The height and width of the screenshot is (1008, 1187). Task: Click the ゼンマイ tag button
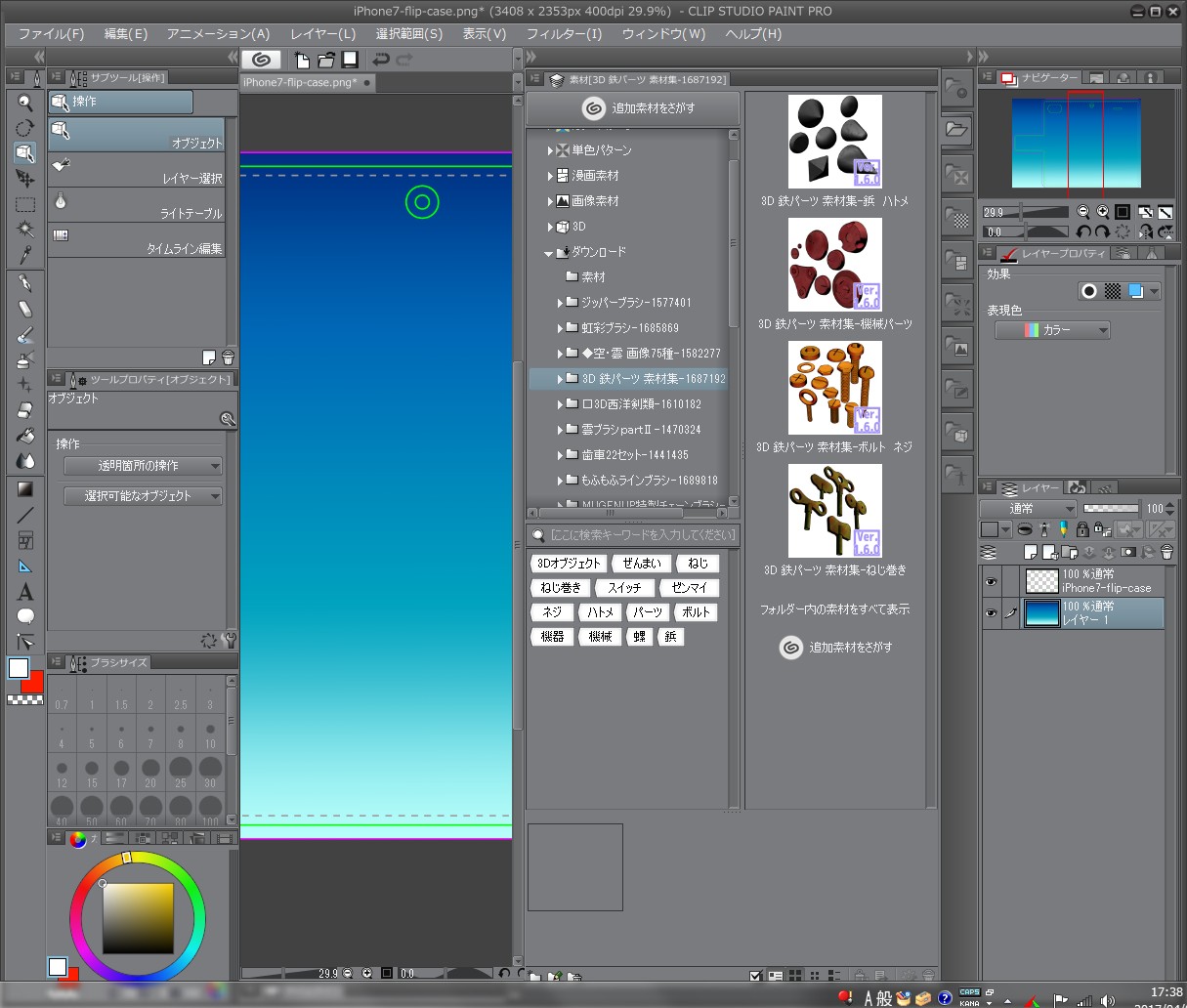689,588
